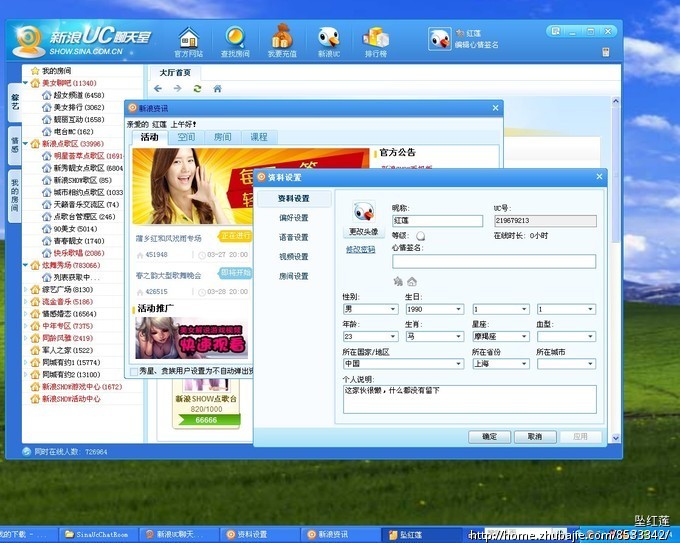This screenshot has height=543, width=680.
Task: Expand the 情感婚恋 tree node arrow
Action: [x=26, y=314]
